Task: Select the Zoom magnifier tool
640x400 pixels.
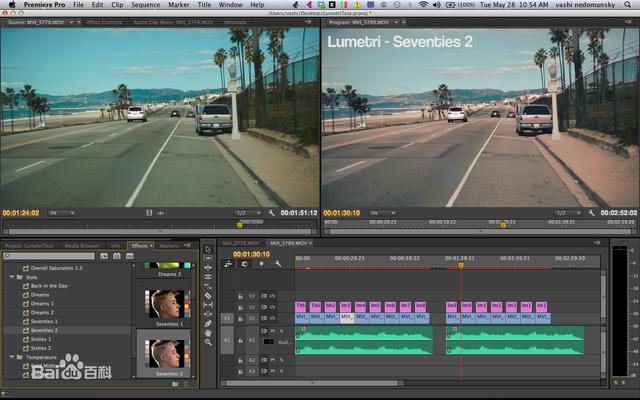Action: tap(208, 342)
